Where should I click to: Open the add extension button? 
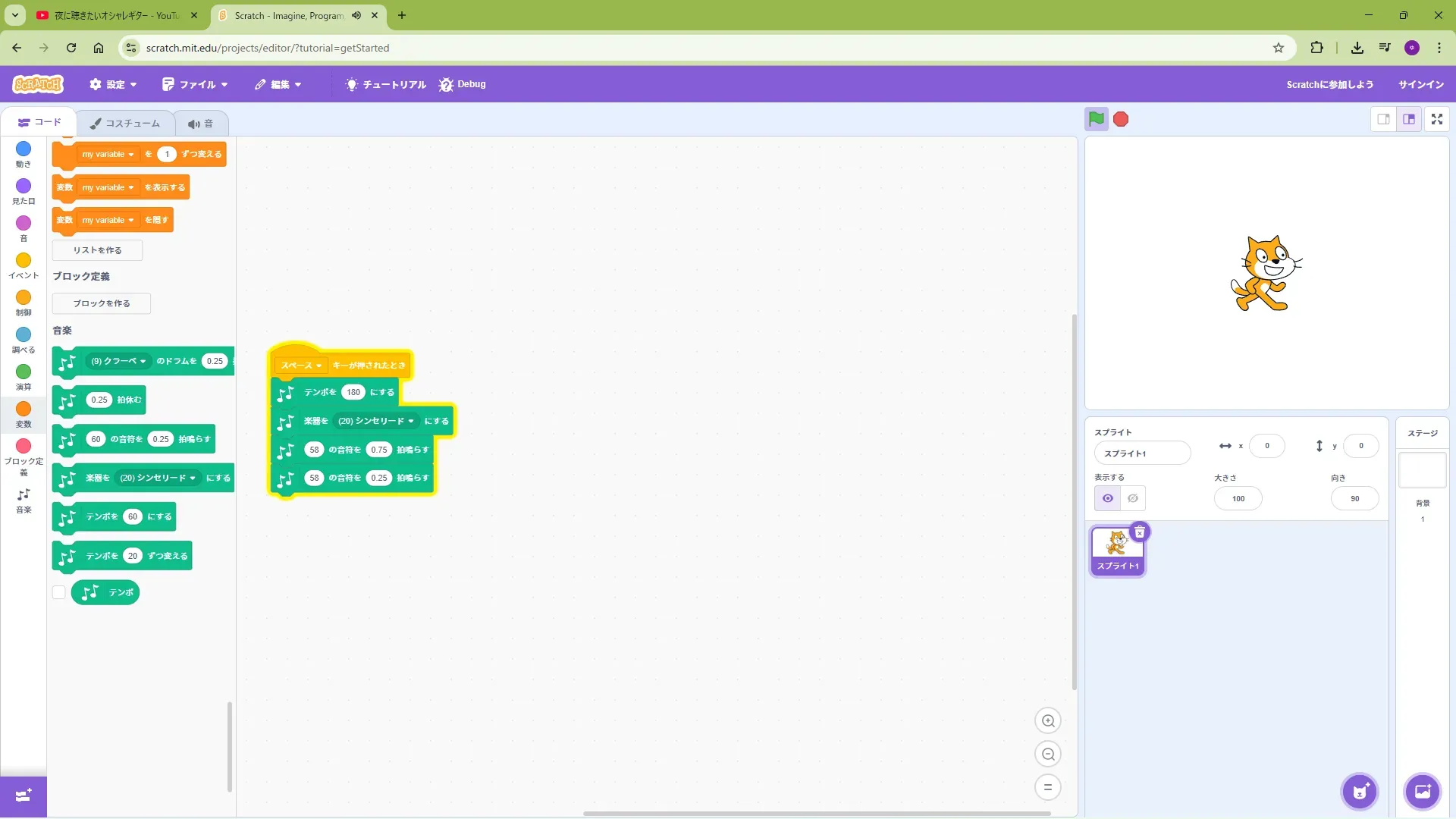click(x=24, y=795)
